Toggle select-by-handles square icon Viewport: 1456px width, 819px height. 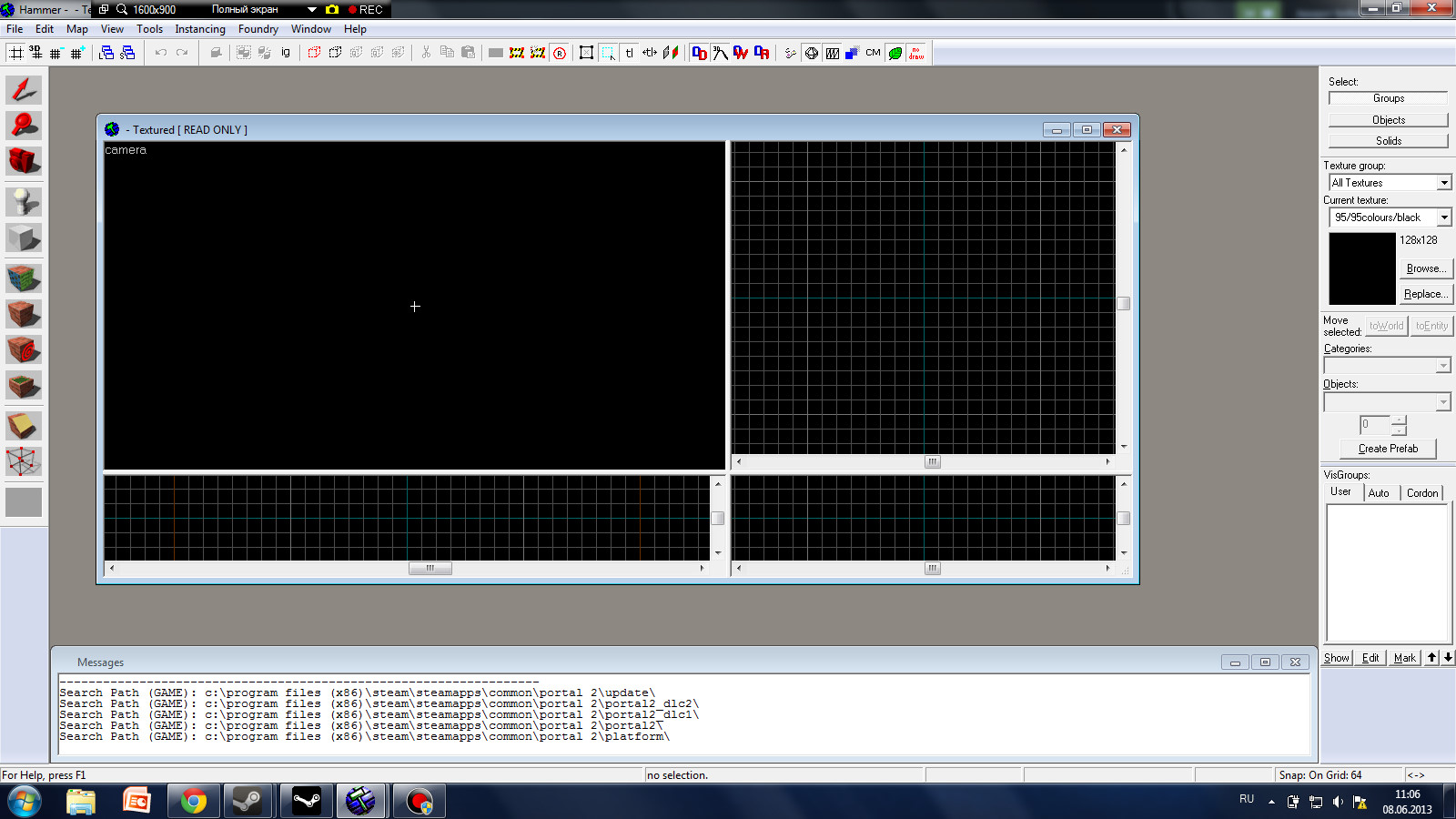pos(586,53)
